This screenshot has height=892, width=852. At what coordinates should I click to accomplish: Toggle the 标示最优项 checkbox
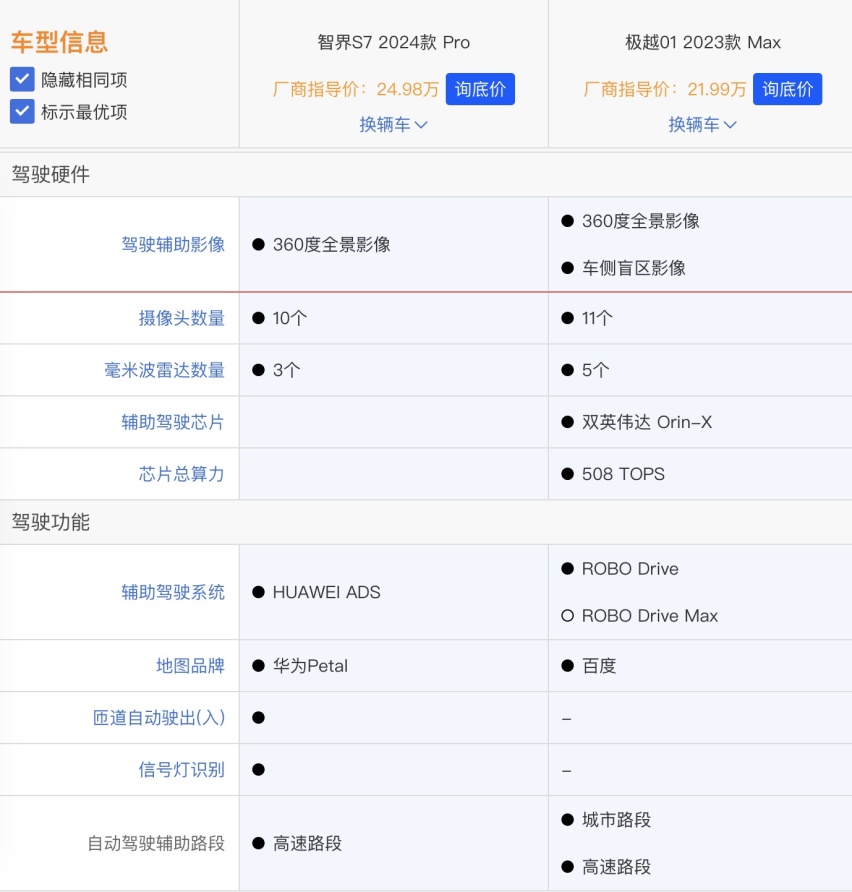(22, 112)
